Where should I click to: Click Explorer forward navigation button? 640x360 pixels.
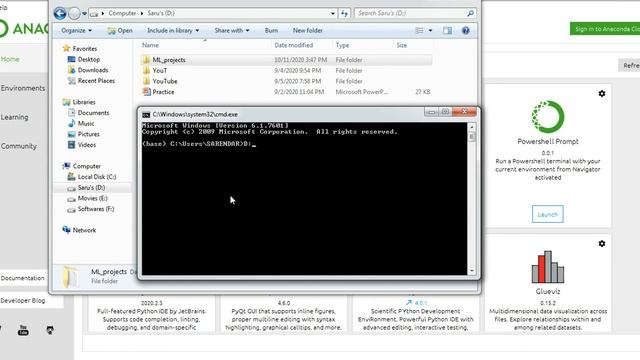74,13
